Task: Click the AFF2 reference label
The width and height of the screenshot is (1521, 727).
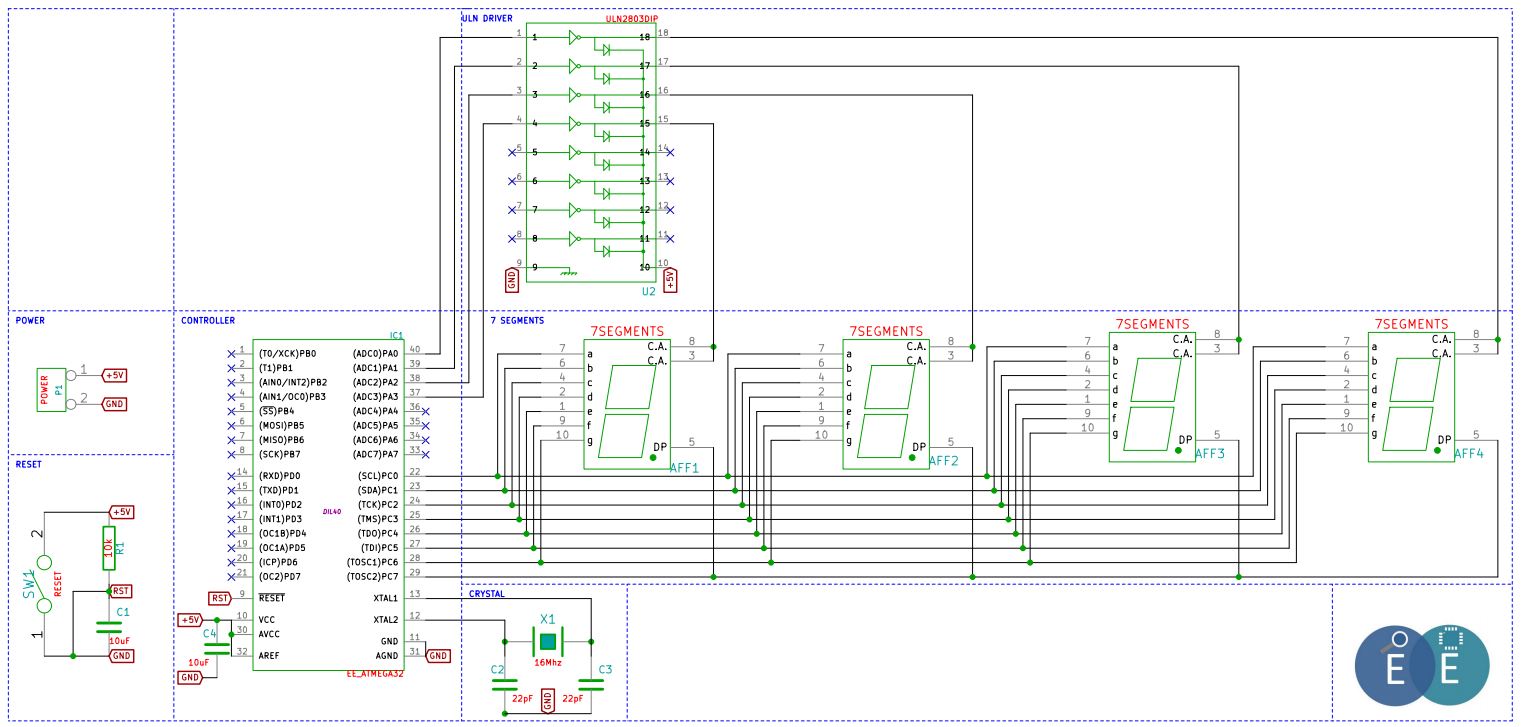Action: [944, 461]
